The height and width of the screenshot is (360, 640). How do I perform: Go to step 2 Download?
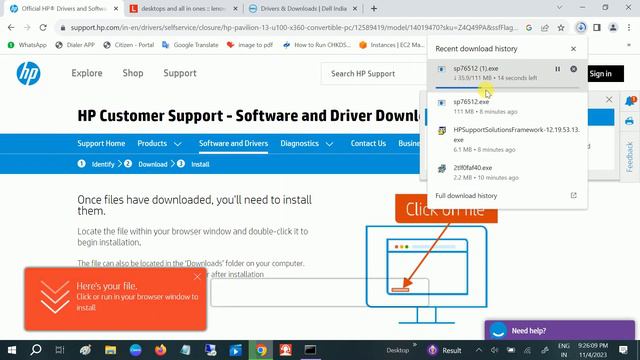146,164
